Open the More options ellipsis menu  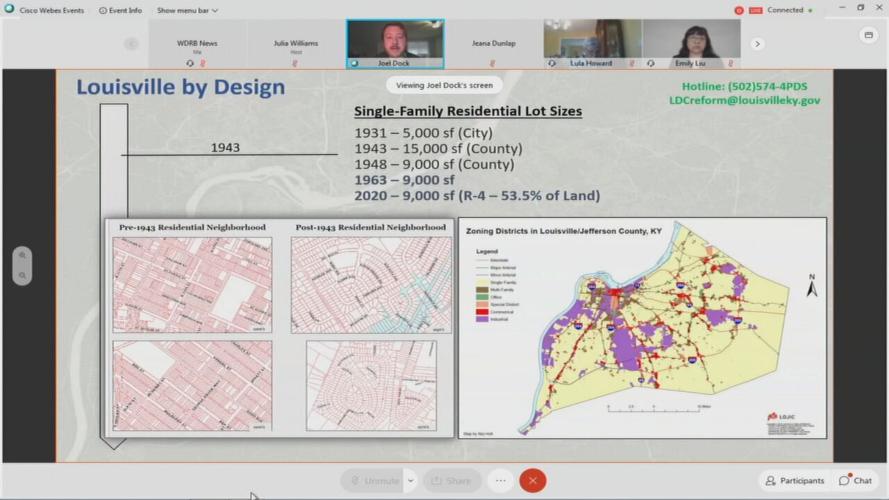click(501, 481)
